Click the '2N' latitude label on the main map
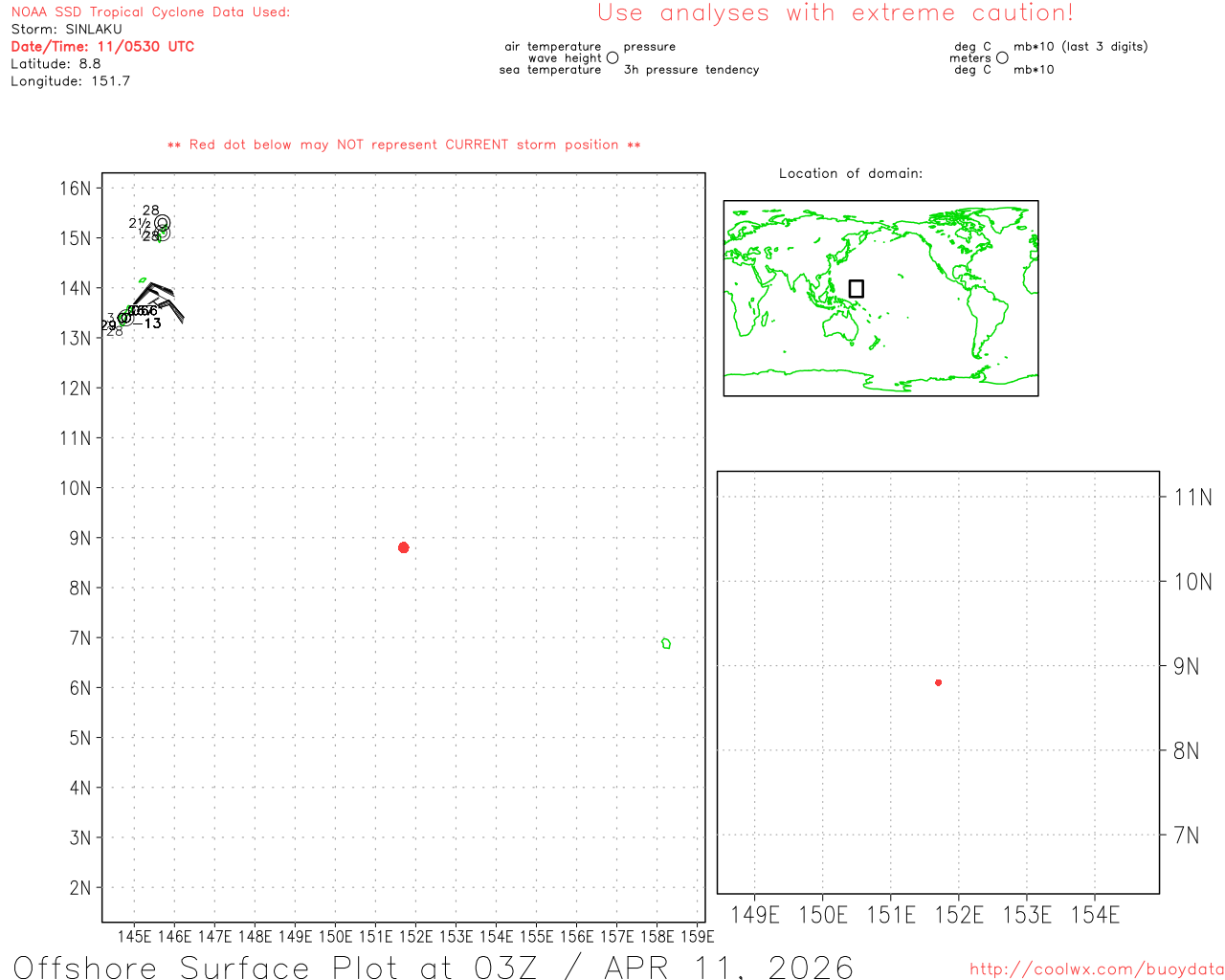 tap(80, 887)
